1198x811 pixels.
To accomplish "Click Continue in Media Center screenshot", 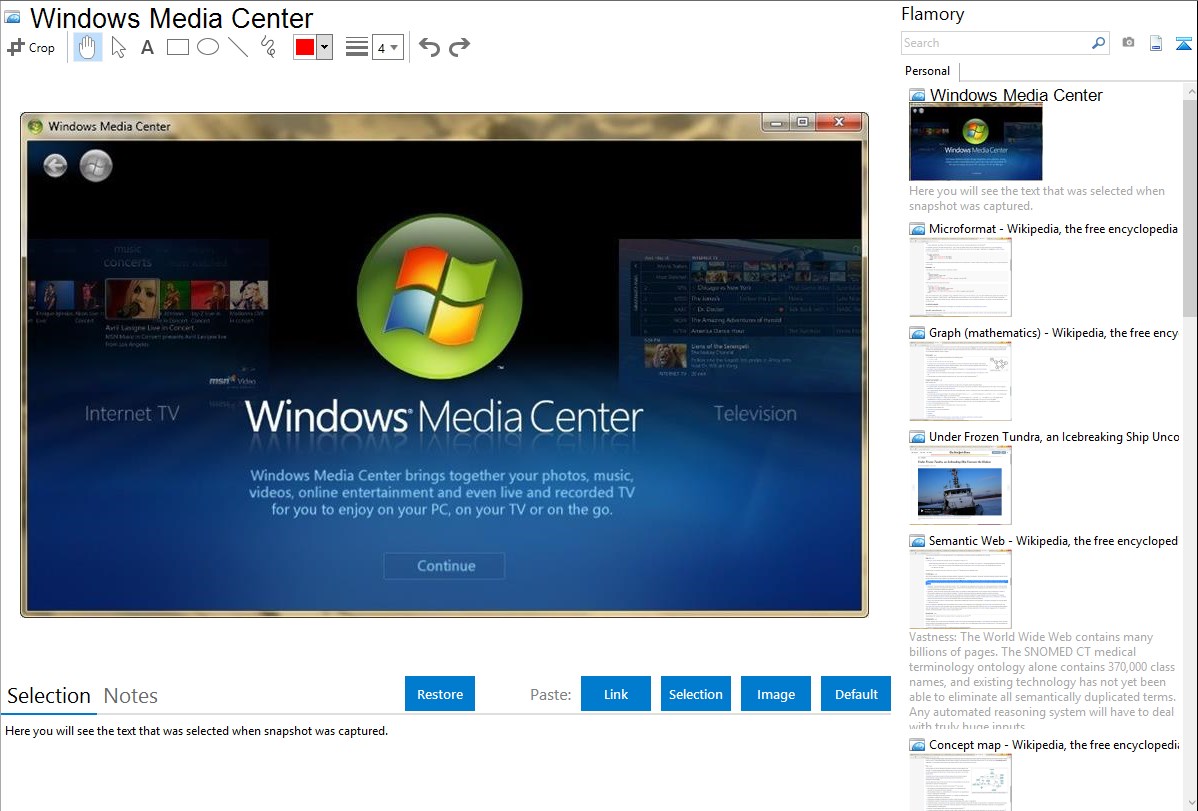I will click(445, 566).
